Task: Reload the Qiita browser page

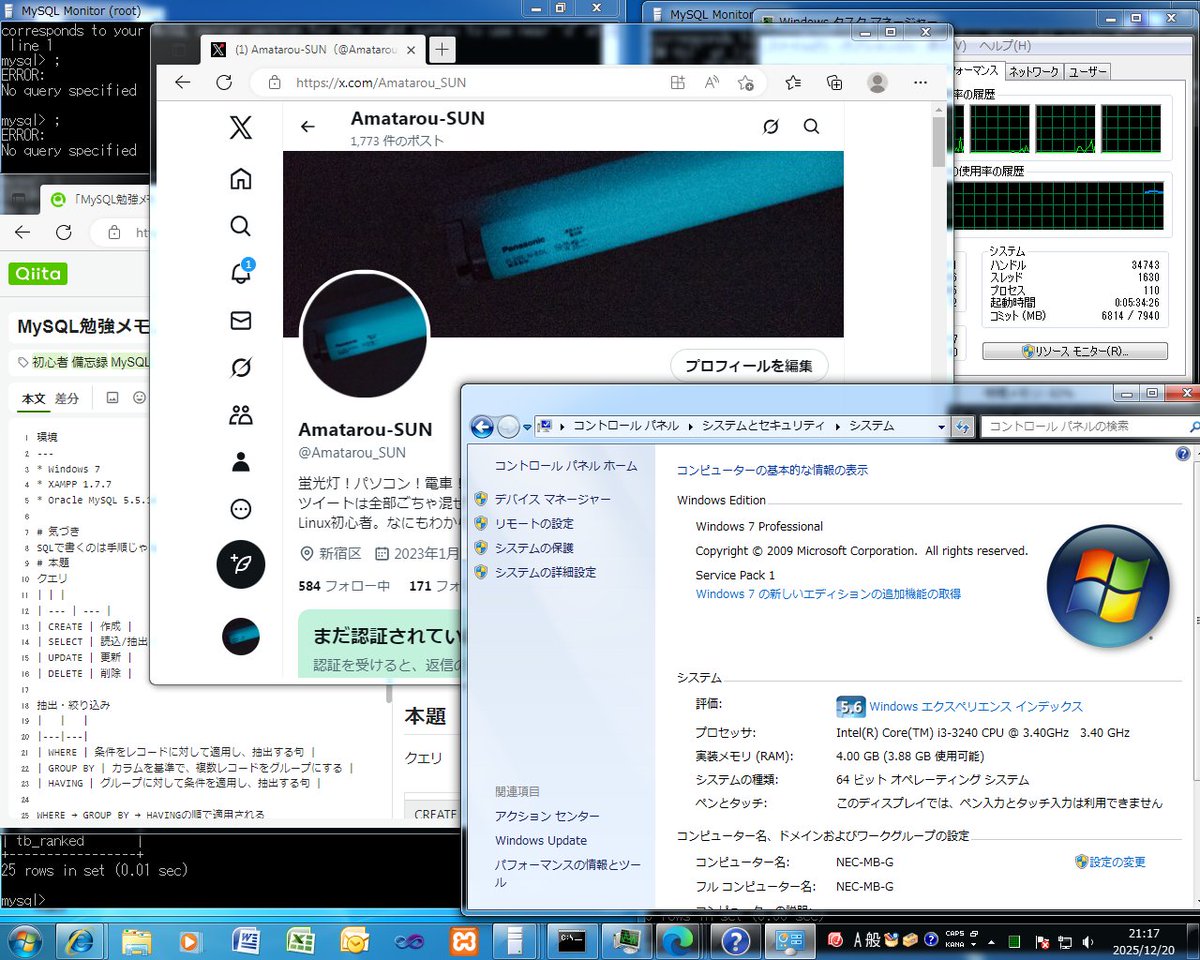Action: tap(63, 232)
